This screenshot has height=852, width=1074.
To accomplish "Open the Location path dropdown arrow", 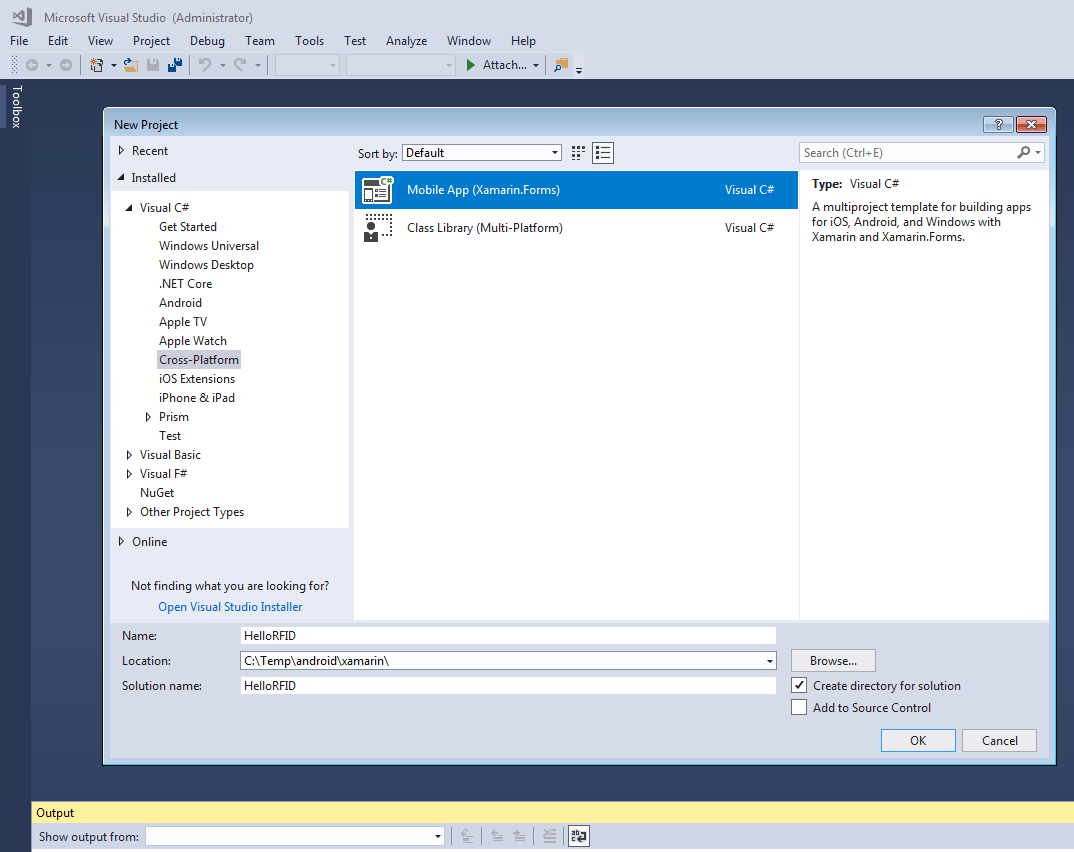I will click(770, 661).
